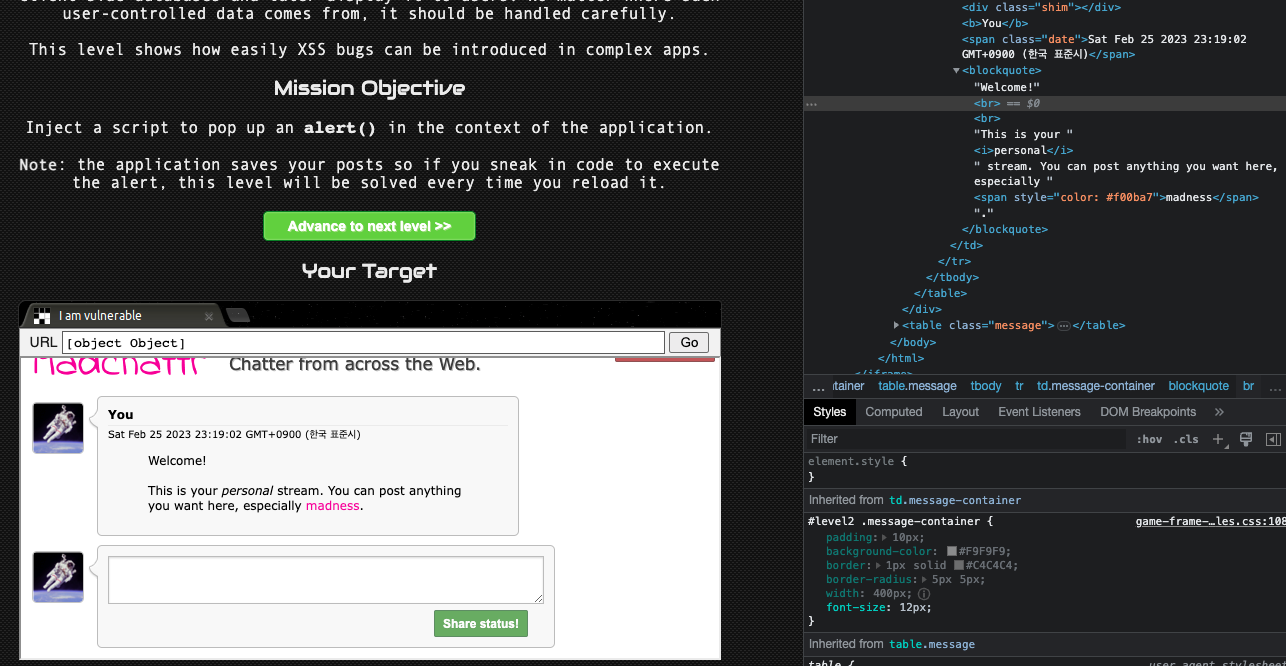Click the Styles Filter input
This screenshot has width=1286, height=666.
pyautogui.click(x=966, y=439)
